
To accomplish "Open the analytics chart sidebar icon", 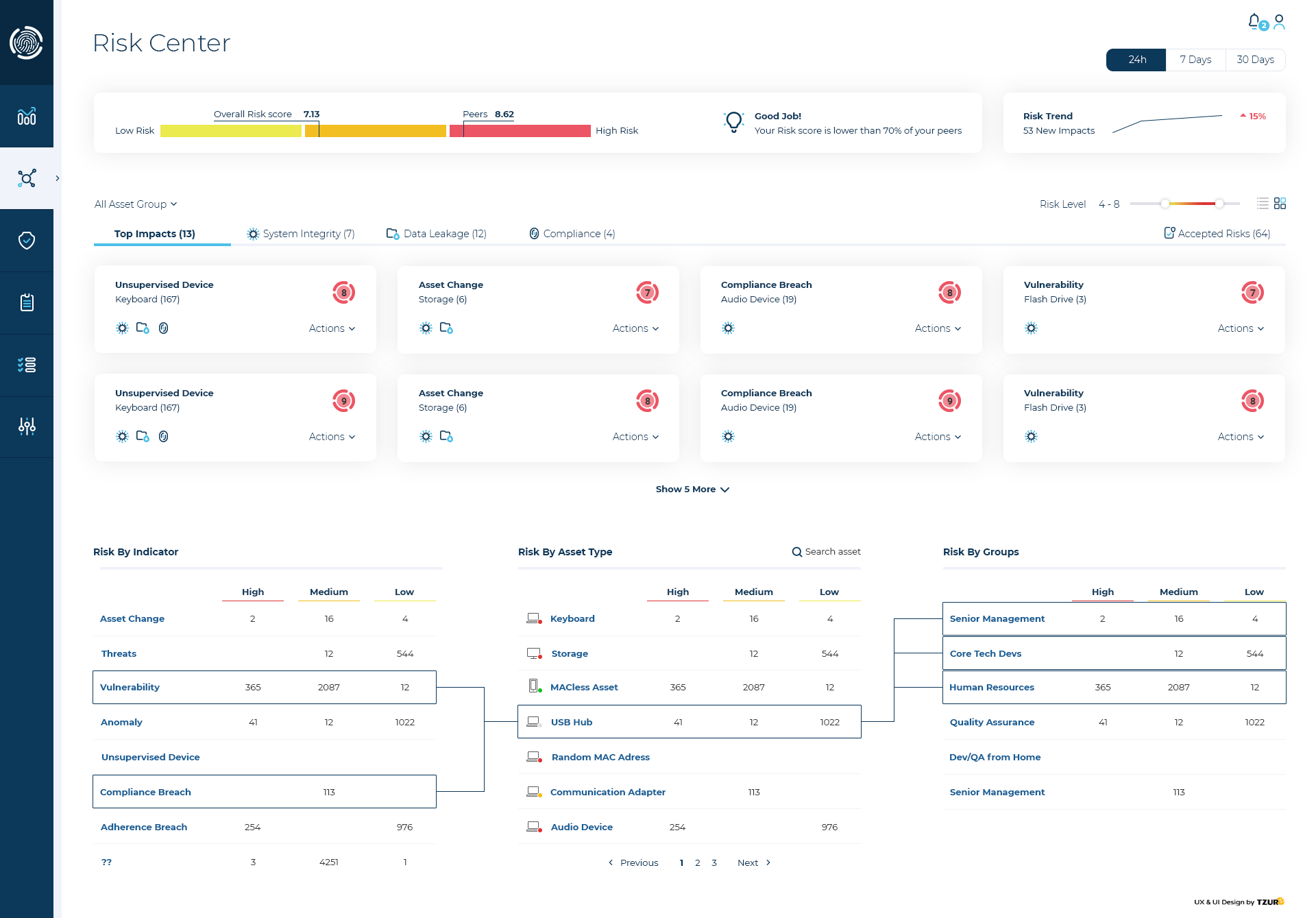I will click(x=27, y=117).
